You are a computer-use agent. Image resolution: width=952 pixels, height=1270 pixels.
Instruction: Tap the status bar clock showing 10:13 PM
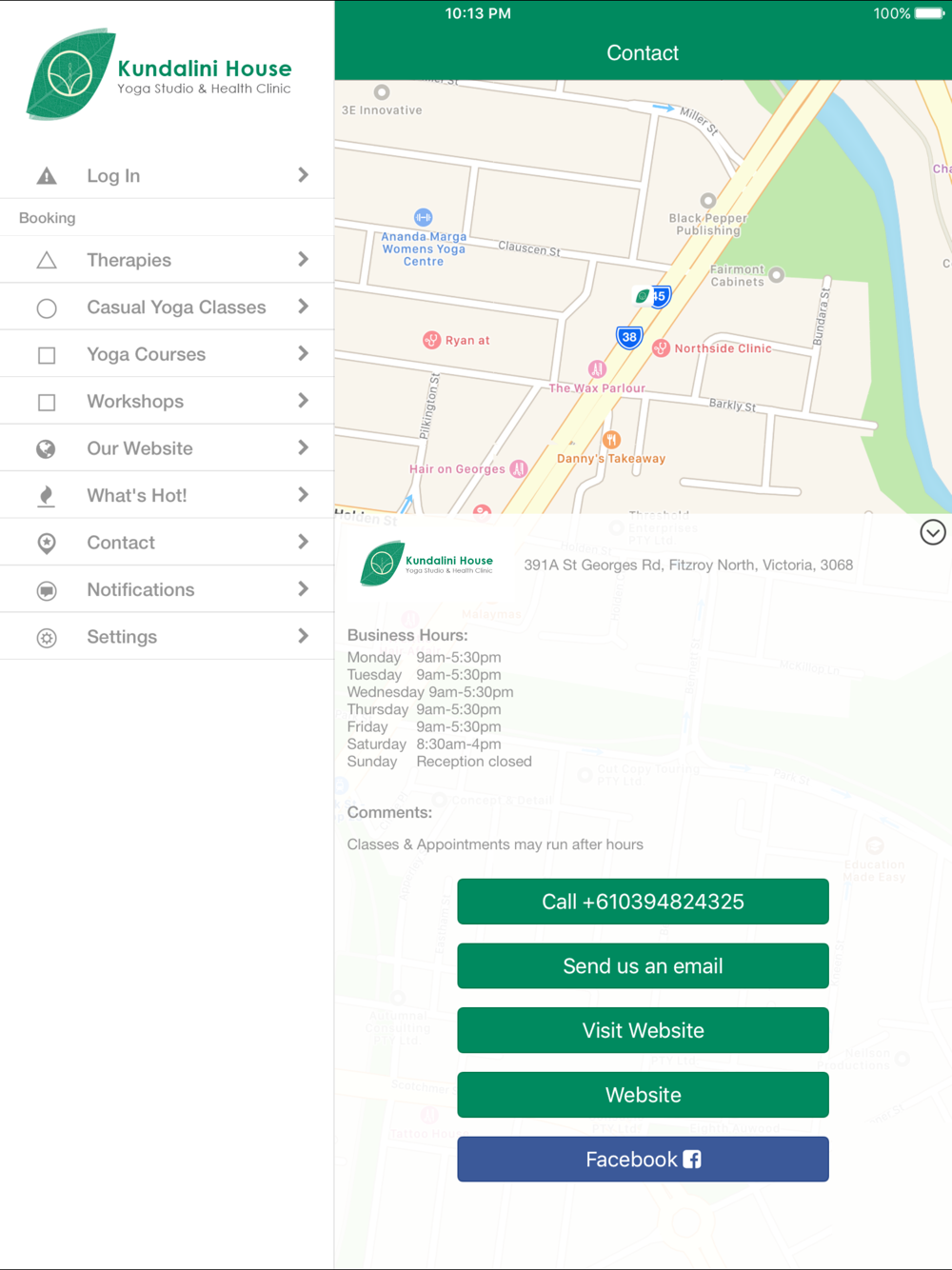[478, 13]
